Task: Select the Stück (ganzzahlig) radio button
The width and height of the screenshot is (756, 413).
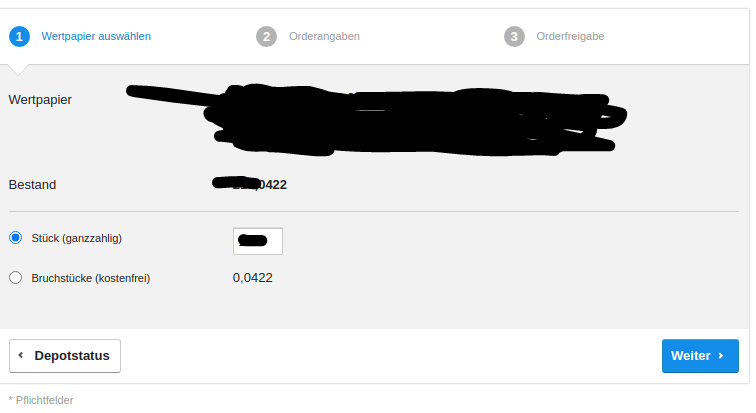Action: point(15,238)
